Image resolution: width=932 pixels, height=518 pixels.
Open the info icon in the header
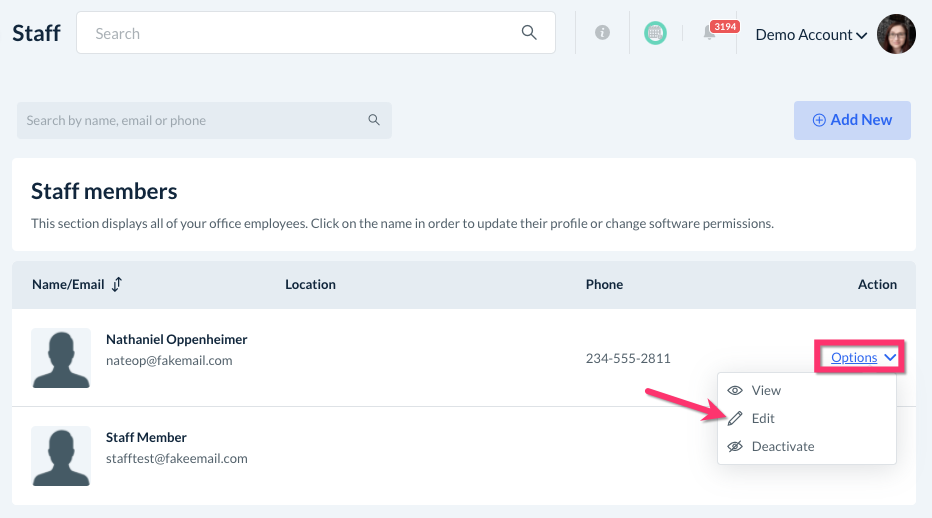click(x=602, y=33)
